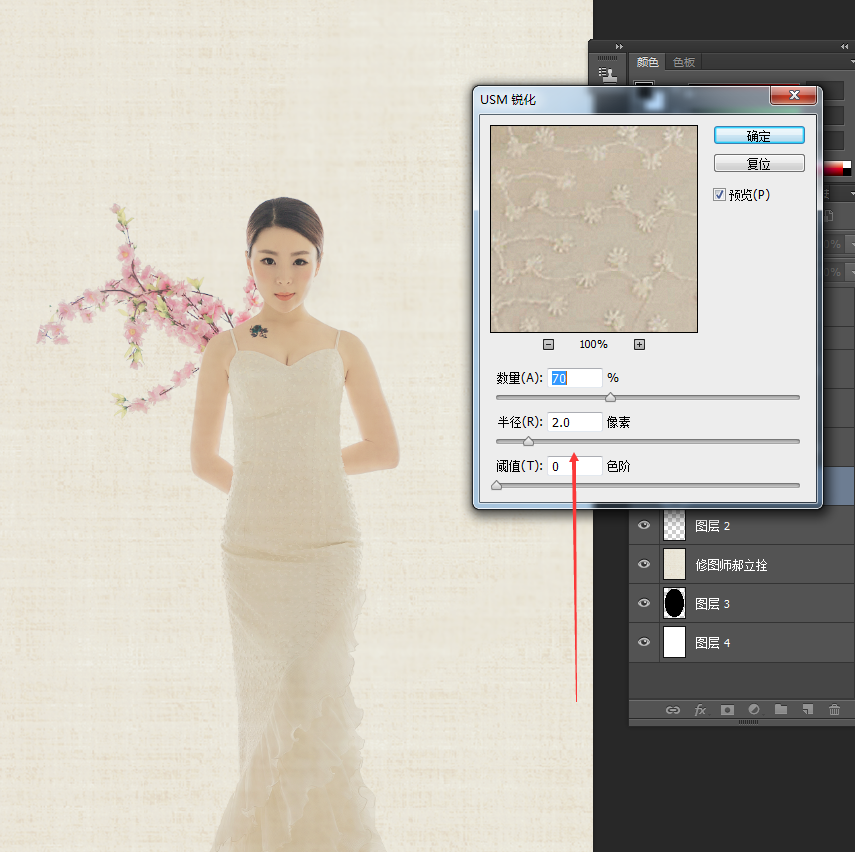Hide the 修图师郝立拴 layer

coord(644,564)
